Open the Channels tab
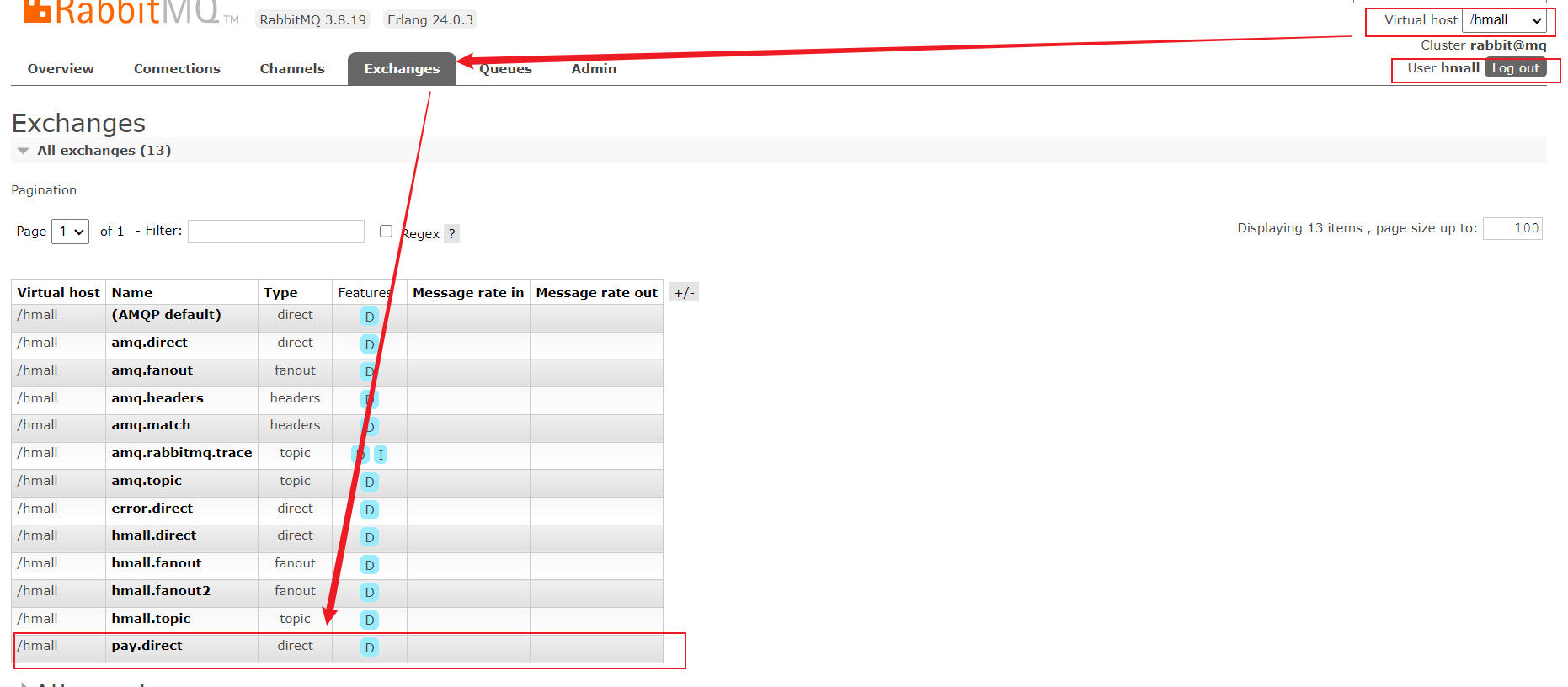 pos(292,69)
